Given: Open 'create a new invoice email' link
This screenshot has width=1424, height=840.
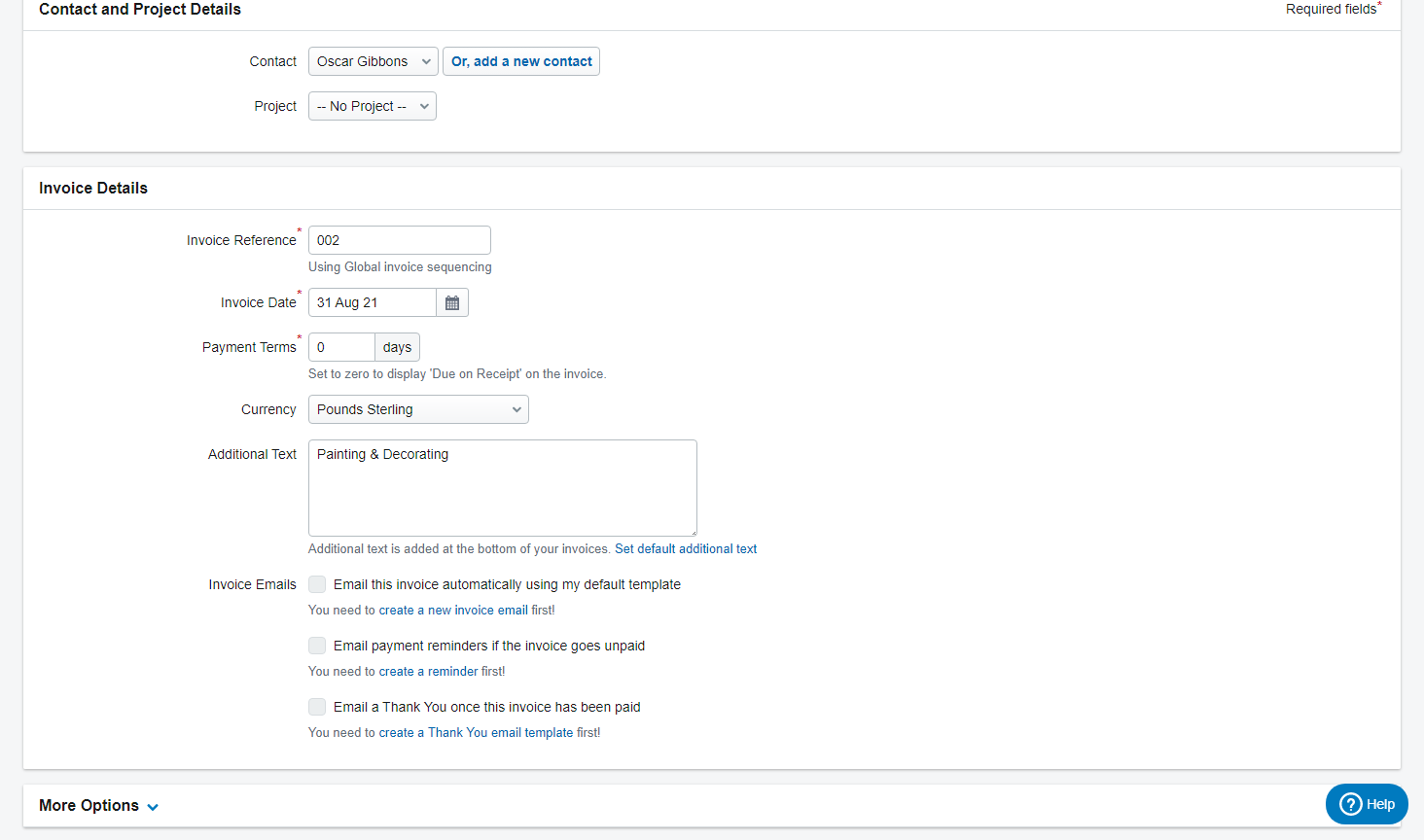Looking at the screenshot, I should coord(453,611).
